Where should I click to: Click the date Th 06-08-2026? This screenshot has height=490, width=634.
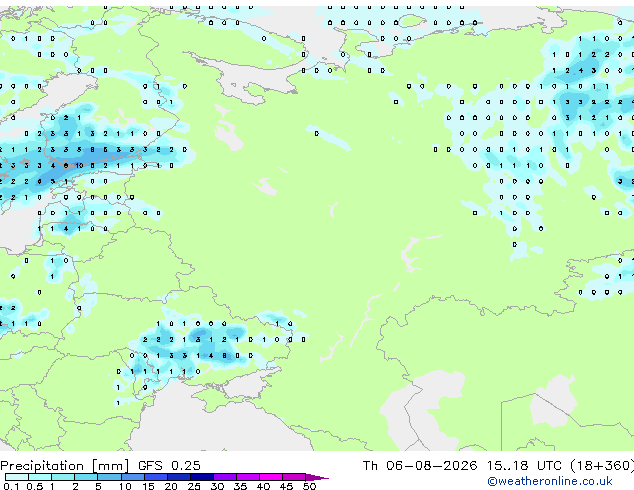[x=420, y=466]
